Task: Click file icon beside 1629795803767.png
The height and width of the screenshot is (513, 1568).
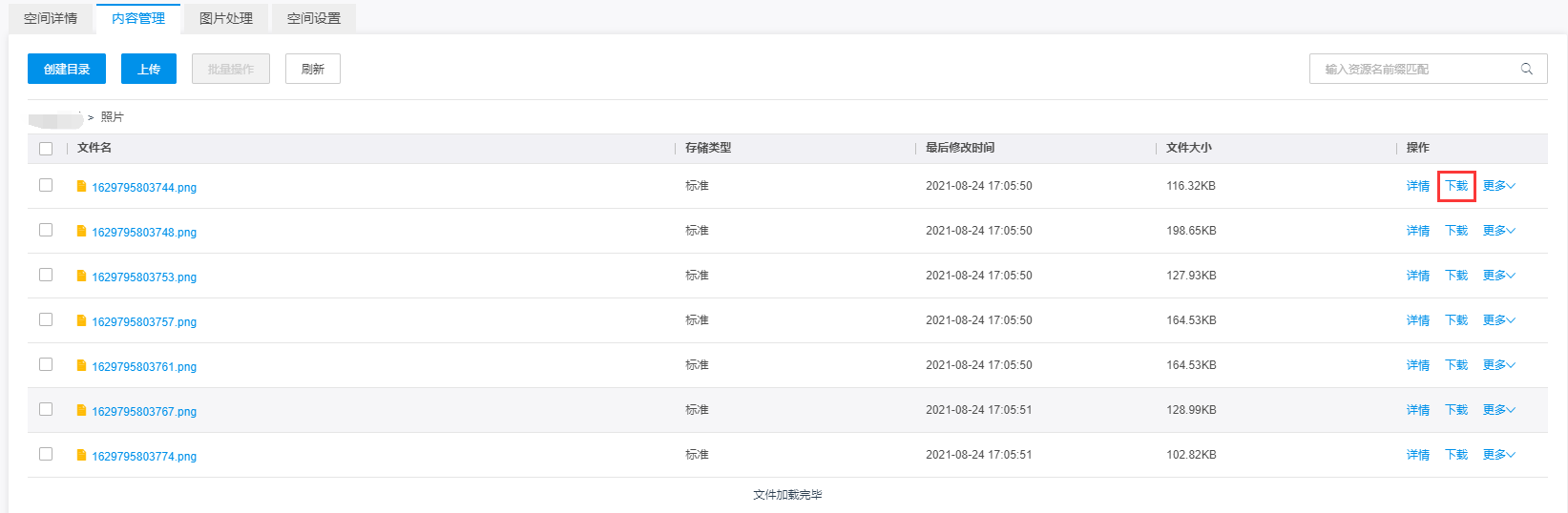Action: pyautogui.click(x=82, y=411)
